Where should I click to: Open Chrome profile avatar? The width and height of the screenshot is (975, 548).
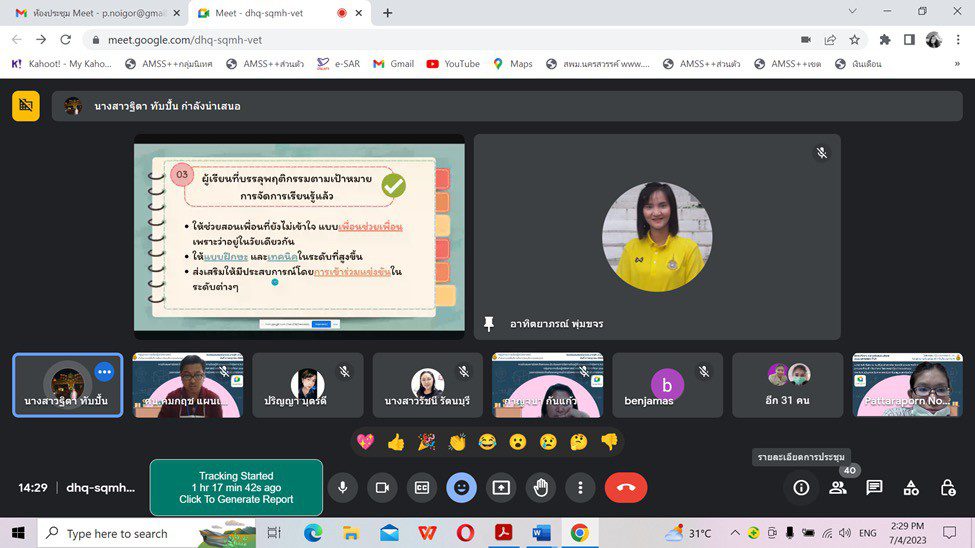933,40
